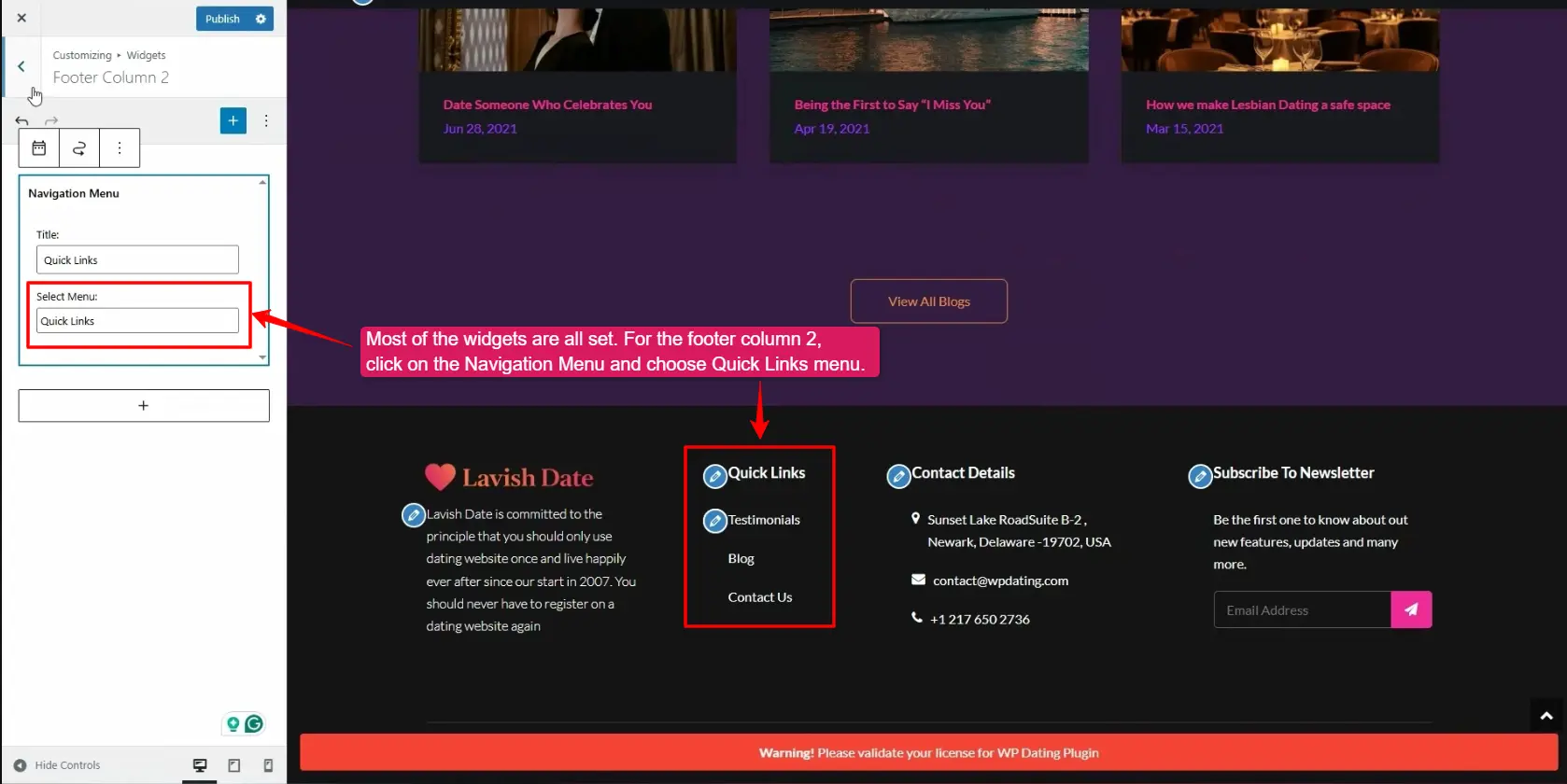
Task: Click the undo arrow icon
Action: (22, 121)
